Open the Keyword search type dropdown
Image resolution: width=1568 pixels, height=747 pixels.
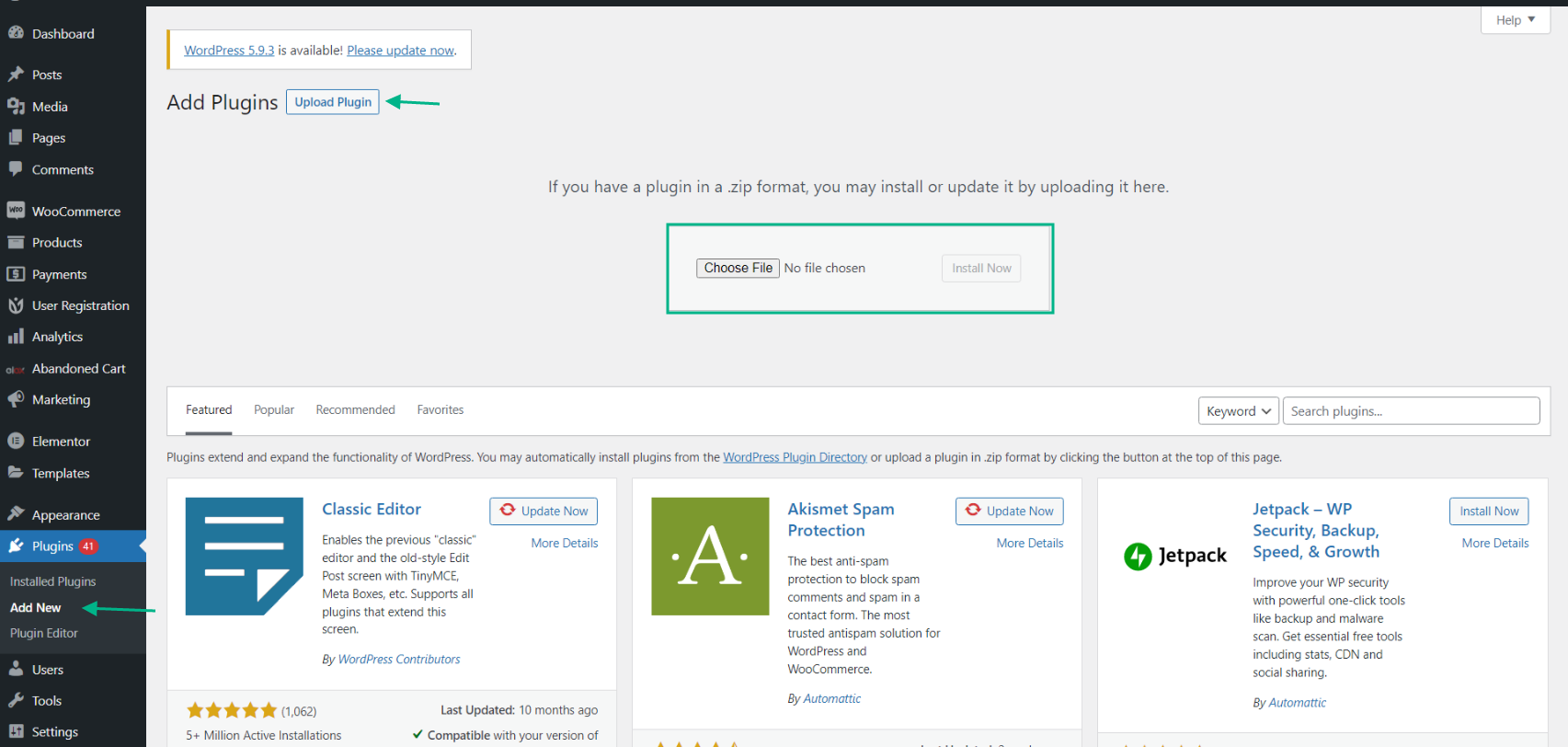point(1239,411)
